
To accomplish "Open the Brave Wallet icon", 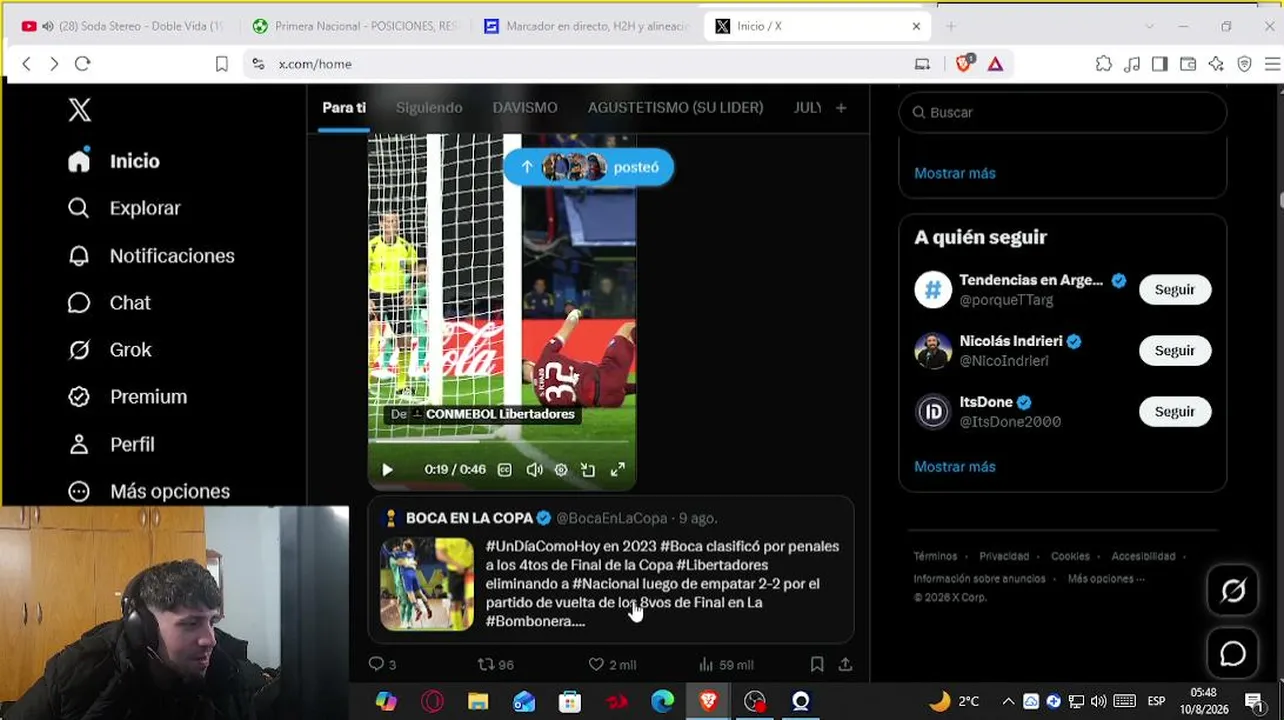I will (x=1188, y=64).
